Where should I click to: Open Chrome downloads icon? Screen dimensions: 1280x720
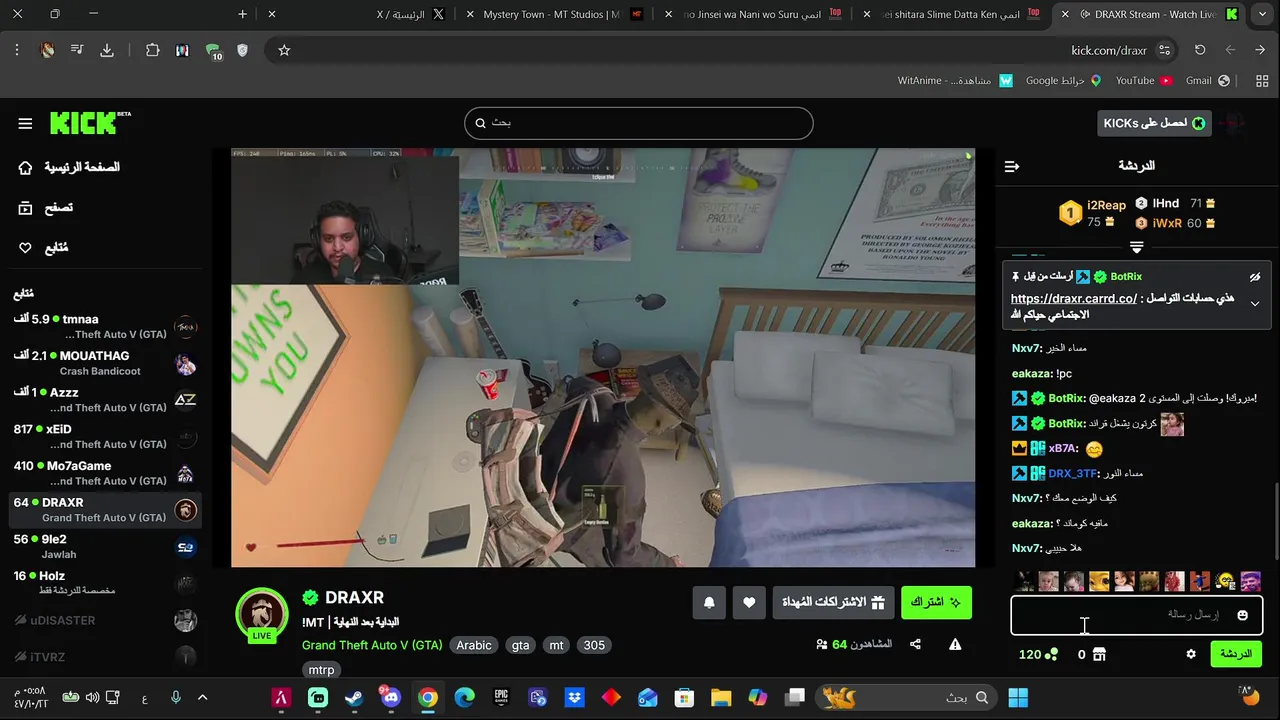[x=107, y=50]
